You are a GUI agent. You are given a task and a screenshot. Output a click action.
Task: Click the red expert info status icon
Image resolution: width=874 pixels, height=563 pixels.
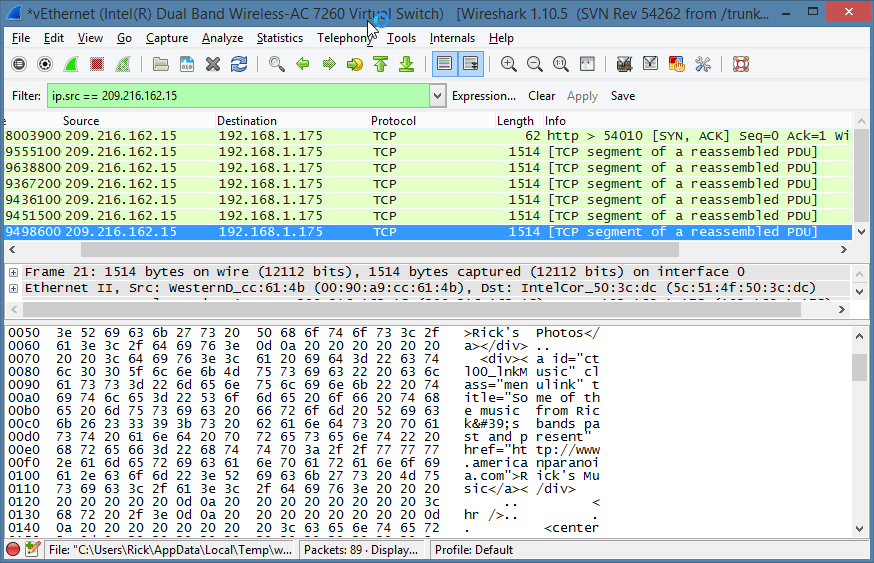(x=13, y=550)
